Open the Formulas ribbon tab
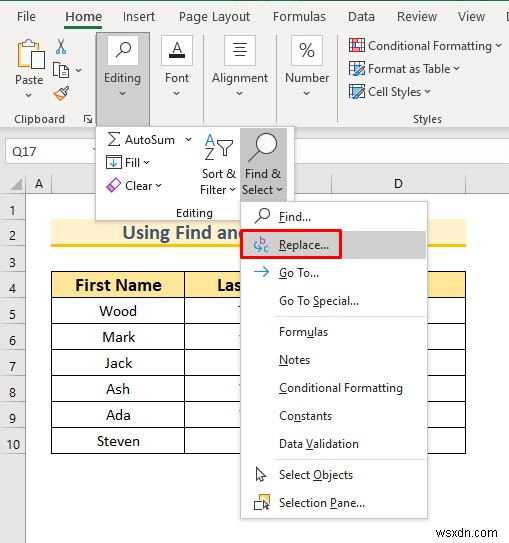This screenshot has height=543, width=509. (299, 17)
